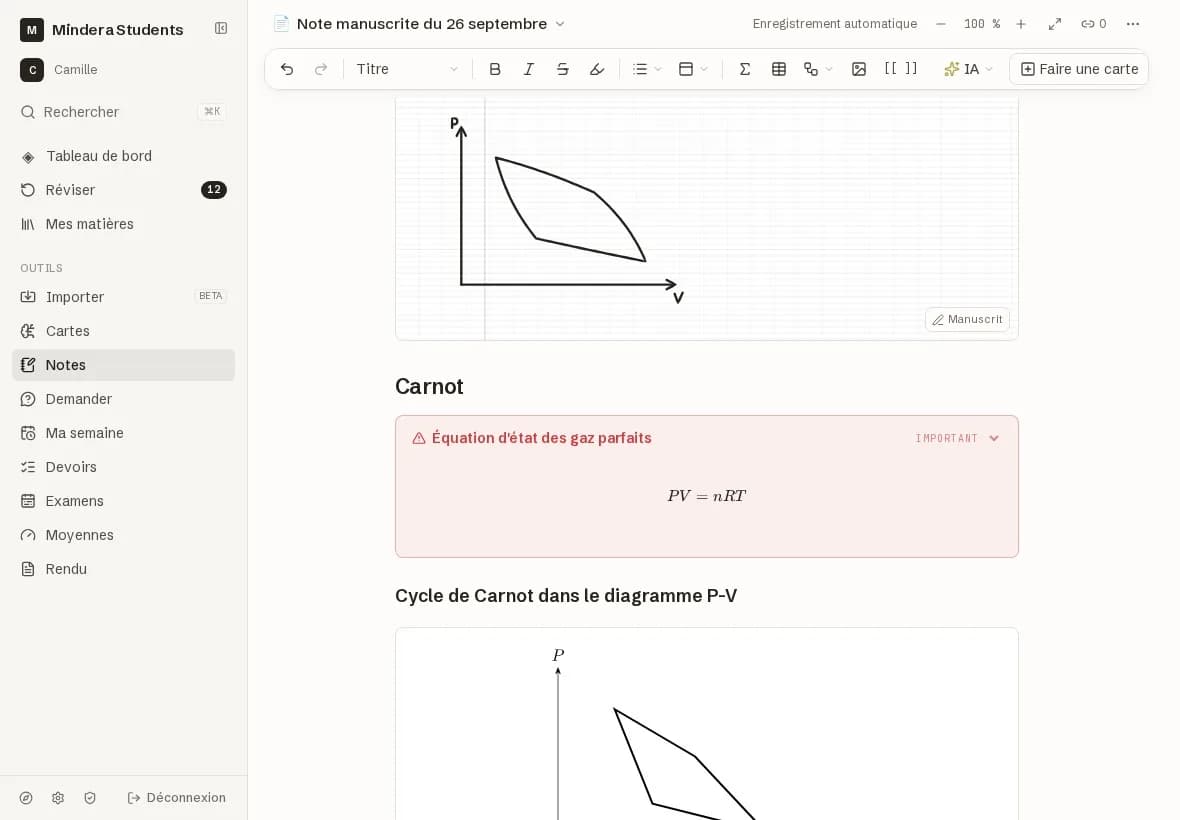1180x820 pixels.
Task: Click the 100 % zoom value
Action: point(981,24)
